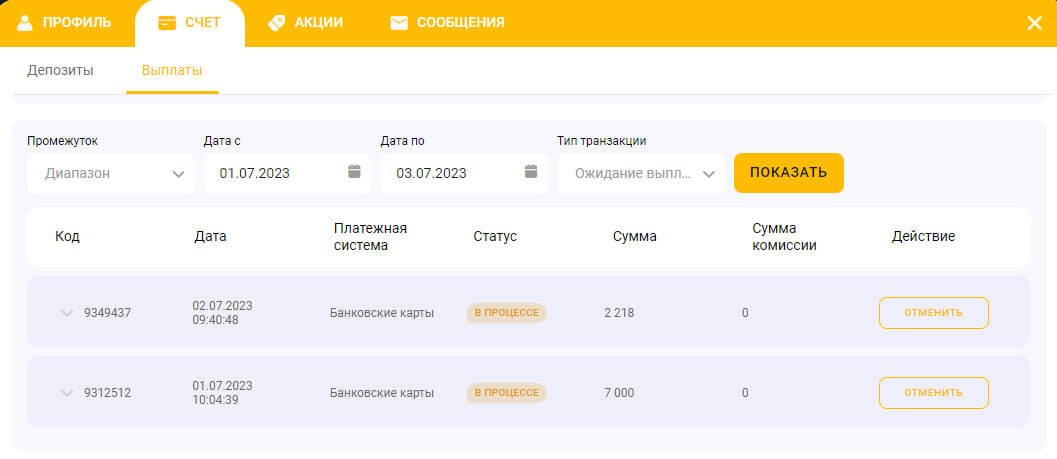1057x459 pixels.
Task: Cancel the 2 218 withdrawal
Action: [933, 313]
